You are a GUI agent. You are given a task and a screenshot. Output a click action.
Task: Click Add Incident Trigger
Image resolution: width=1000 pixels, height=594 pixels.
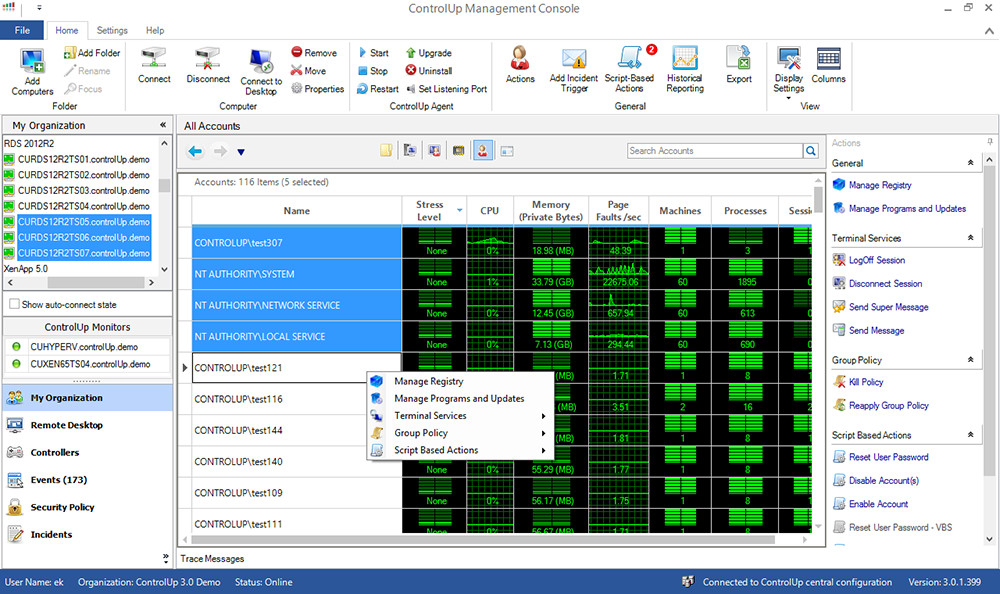click(x=574, y=70)
